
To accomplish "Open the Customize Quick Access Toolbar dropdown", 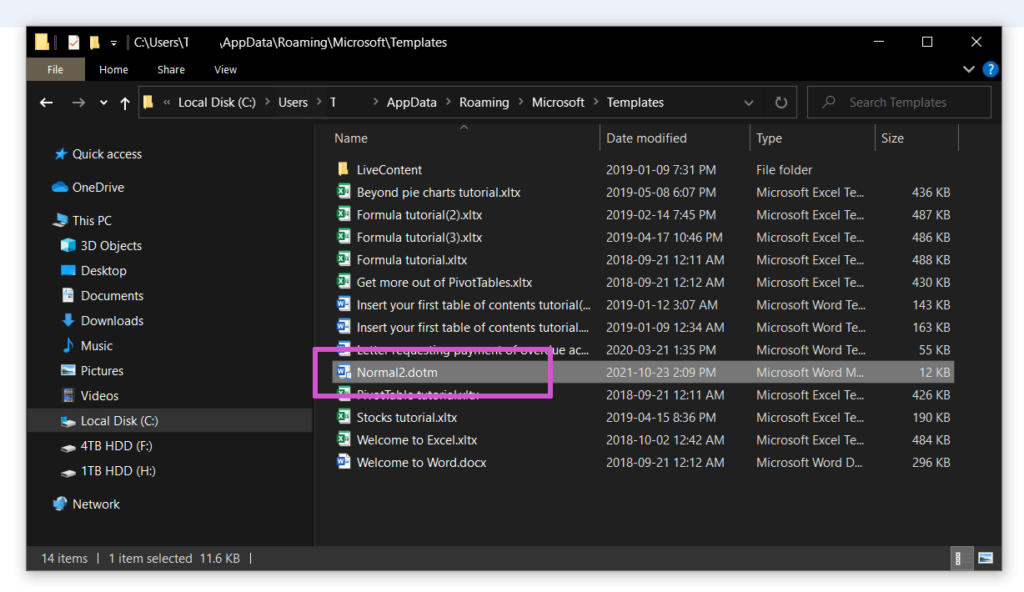I will (x=114, y=43).
